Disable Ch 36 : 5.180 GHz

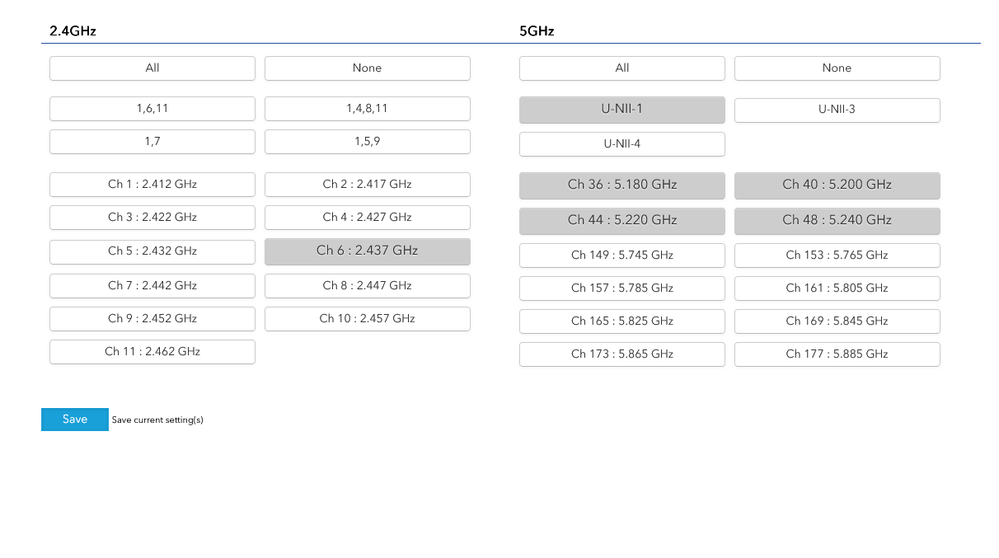pos(622,185)
